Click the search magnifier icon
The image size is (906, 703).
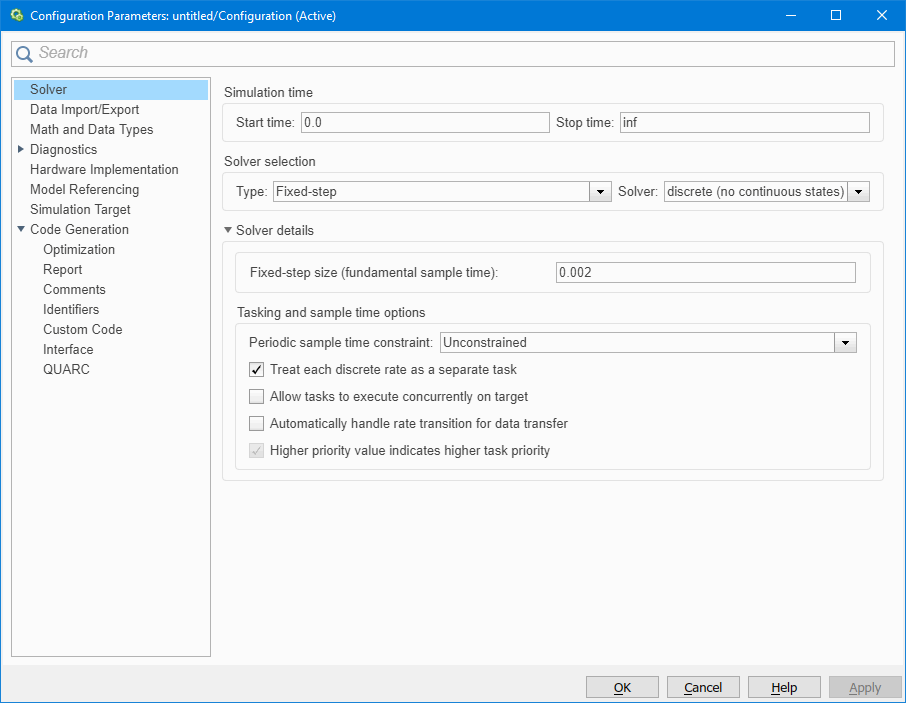pos(24,54)
